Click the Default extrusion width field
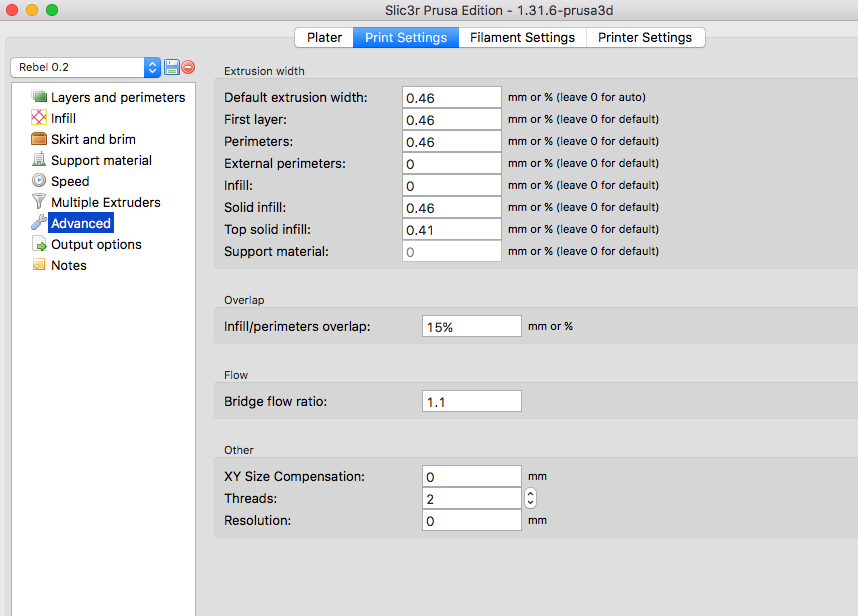Image resolution: width=858 pixels, height=616 pixels. [451, 97]
